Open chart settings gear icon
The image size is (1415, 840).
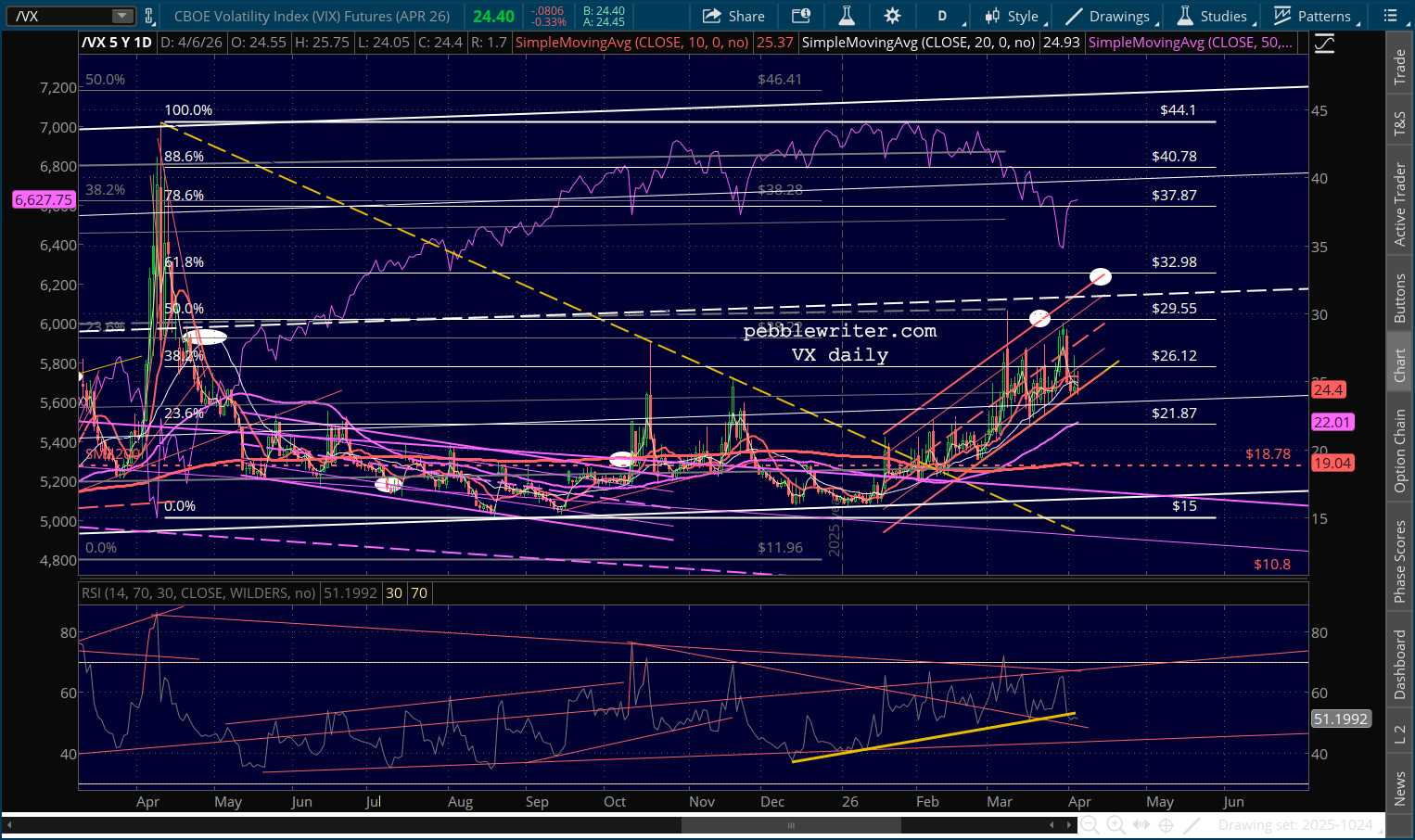[892, 16]
